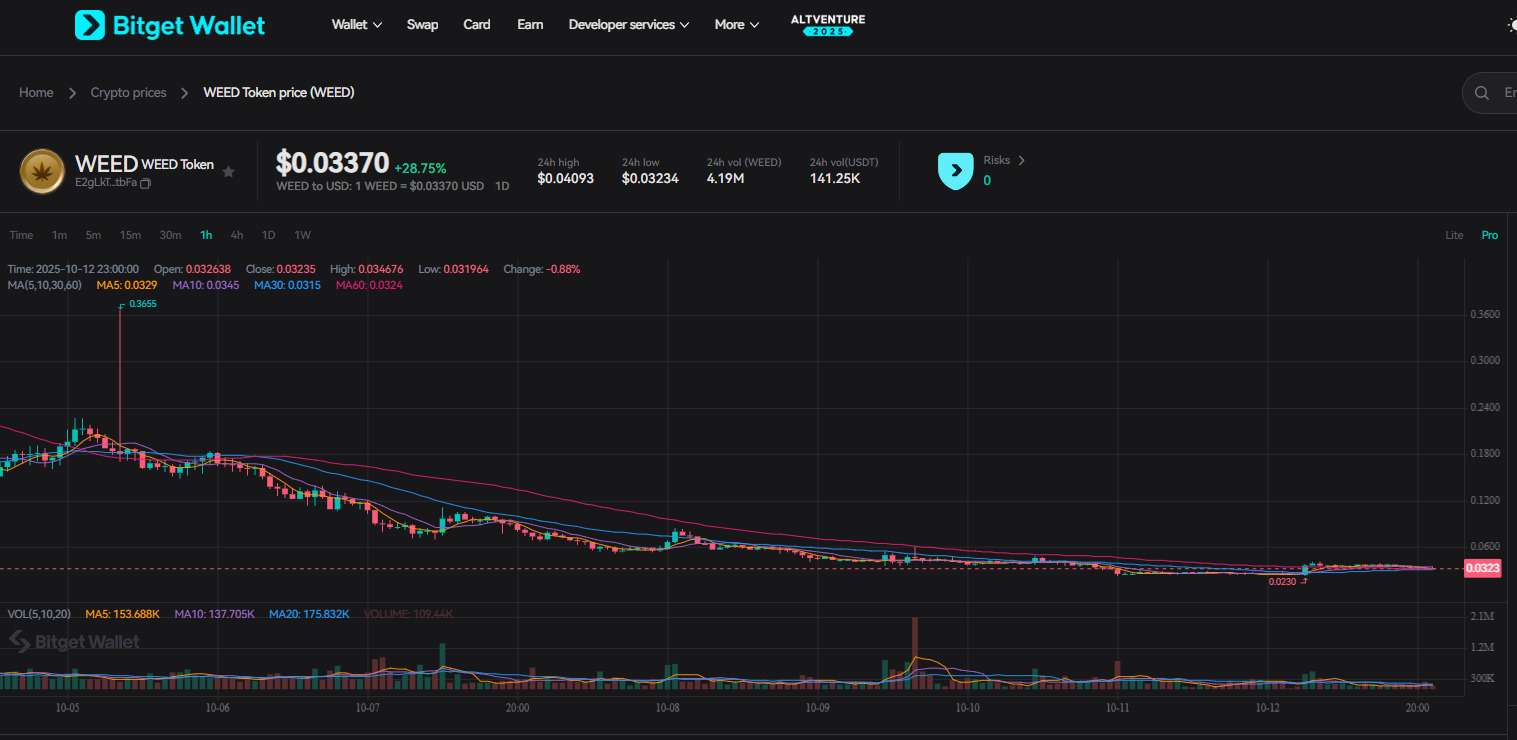Open the Altventure 2025 banner
The width and height of the screenshot is (1517, 740).
[827, 25]
